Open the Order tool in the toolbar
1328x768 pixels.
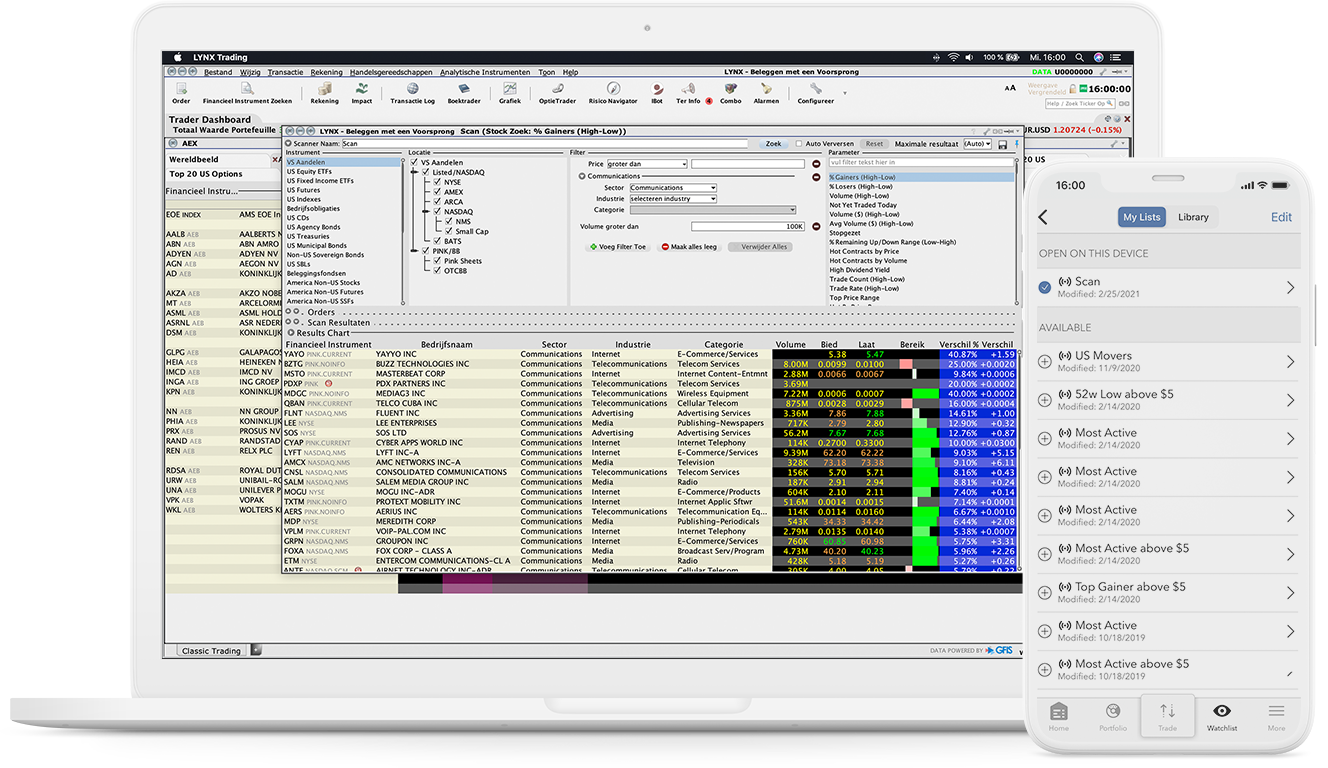point(181,93)
